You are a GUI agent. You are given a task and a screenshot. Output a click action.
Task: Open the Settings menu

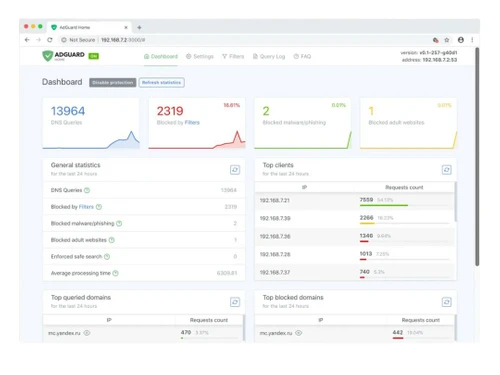coord(200,56)
